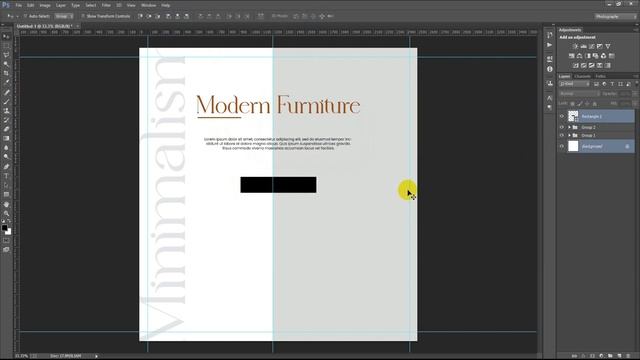The height and width of the screenshot is (360, 640).
Task: Select the Clone Stamp tool
Action: click(x=6, y=111)
